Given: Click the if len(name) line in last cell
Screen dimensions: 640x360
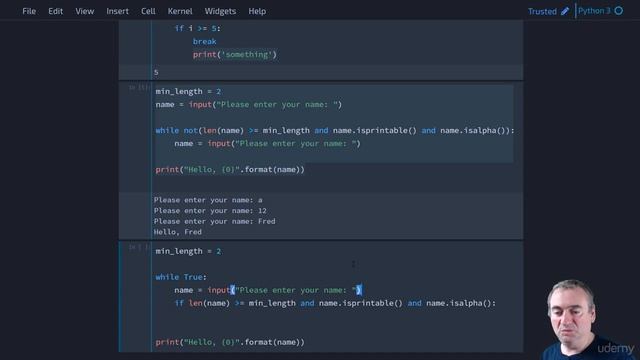Looking at the screenshot, I should point(335,303).
